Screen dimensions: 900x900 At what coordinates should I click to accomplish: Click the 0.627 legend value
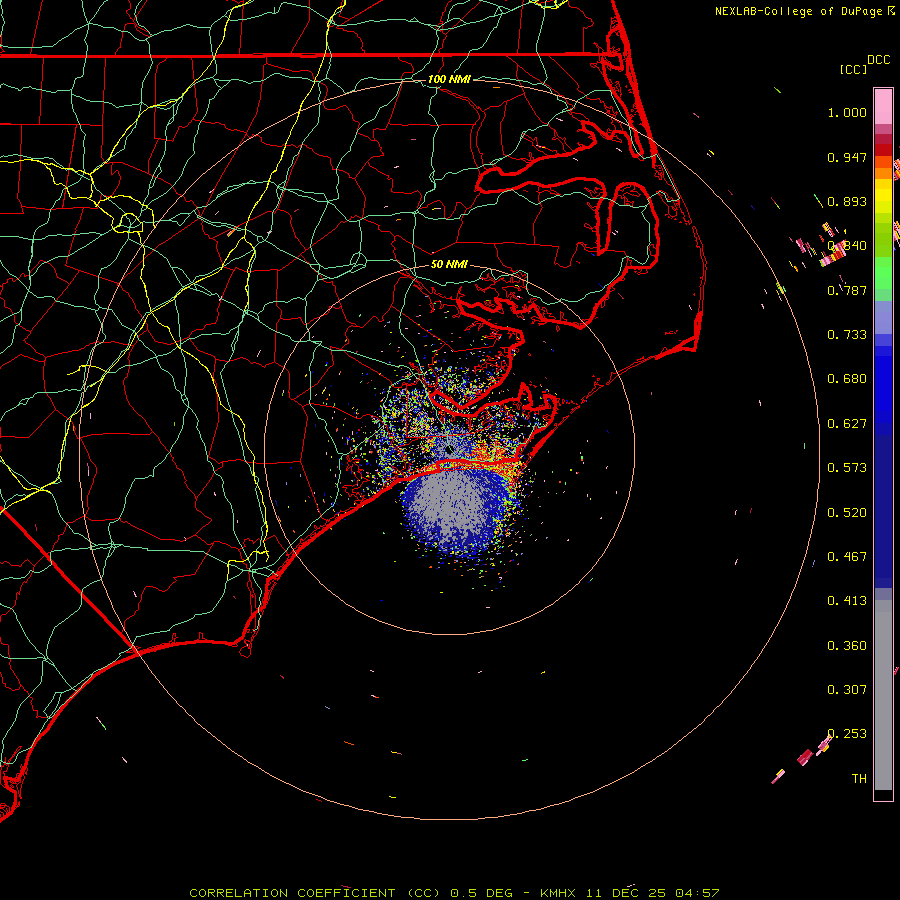(847, 424)
